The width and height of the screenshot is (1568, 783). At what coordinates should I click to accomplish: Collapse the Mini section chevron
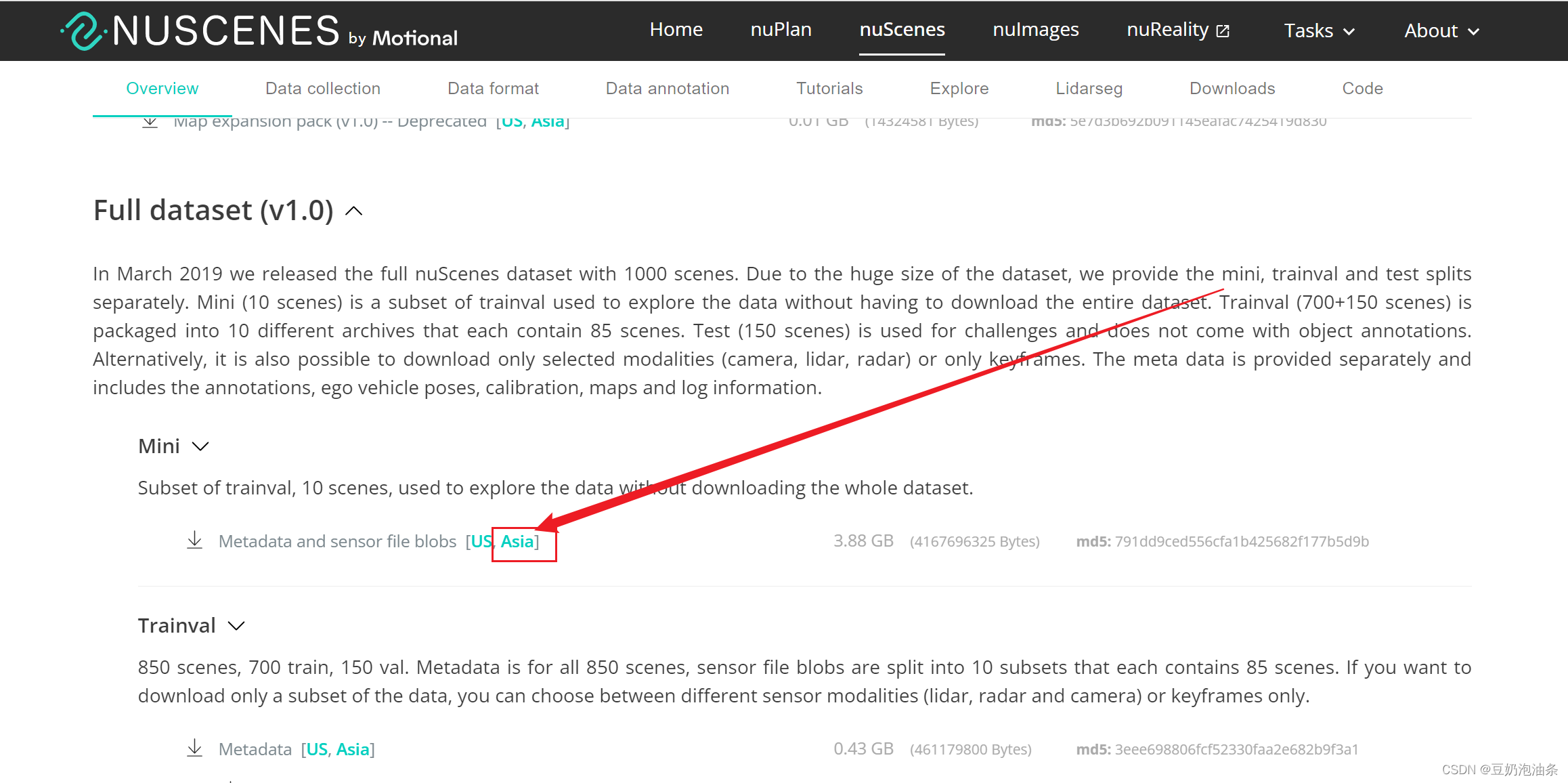point(200,446)
